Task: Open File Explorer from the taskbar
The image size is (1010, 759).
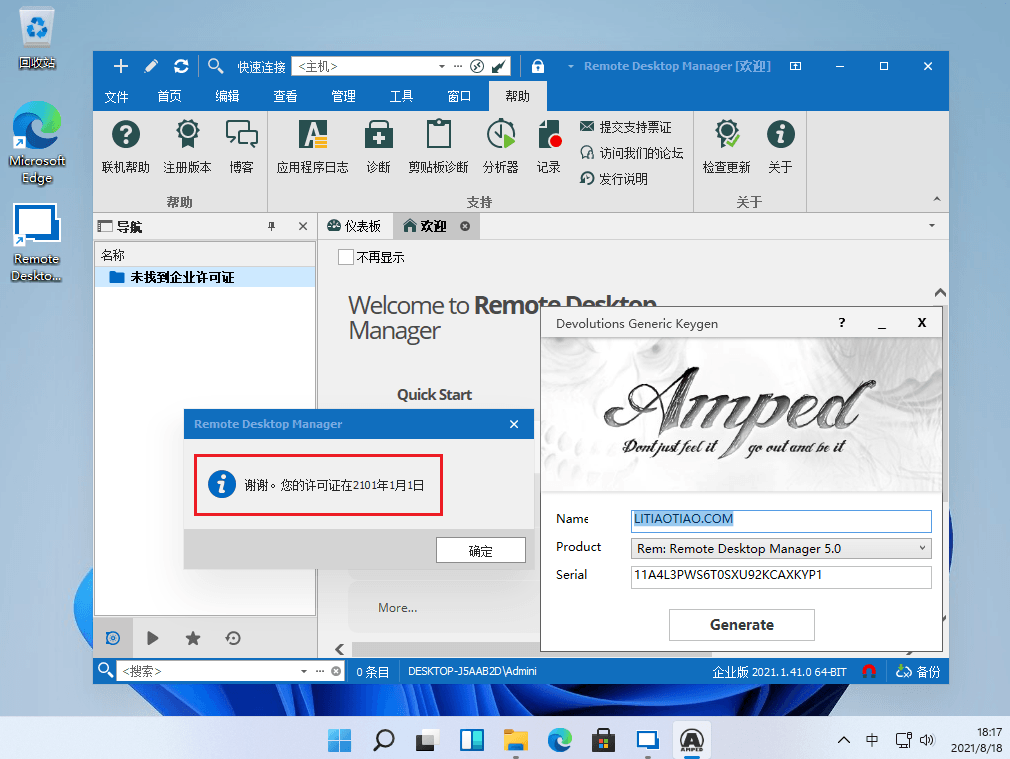Action: pos(516,740)
